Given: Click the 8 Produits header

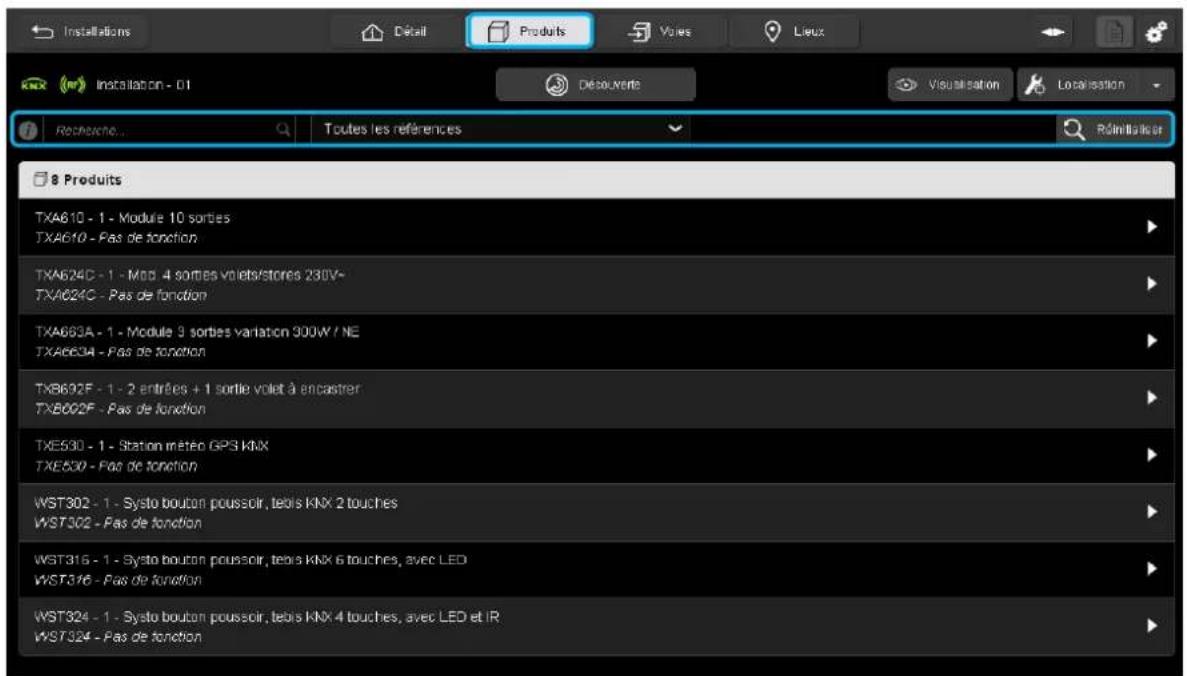Looking at the screenshot, I should (597, 180).
